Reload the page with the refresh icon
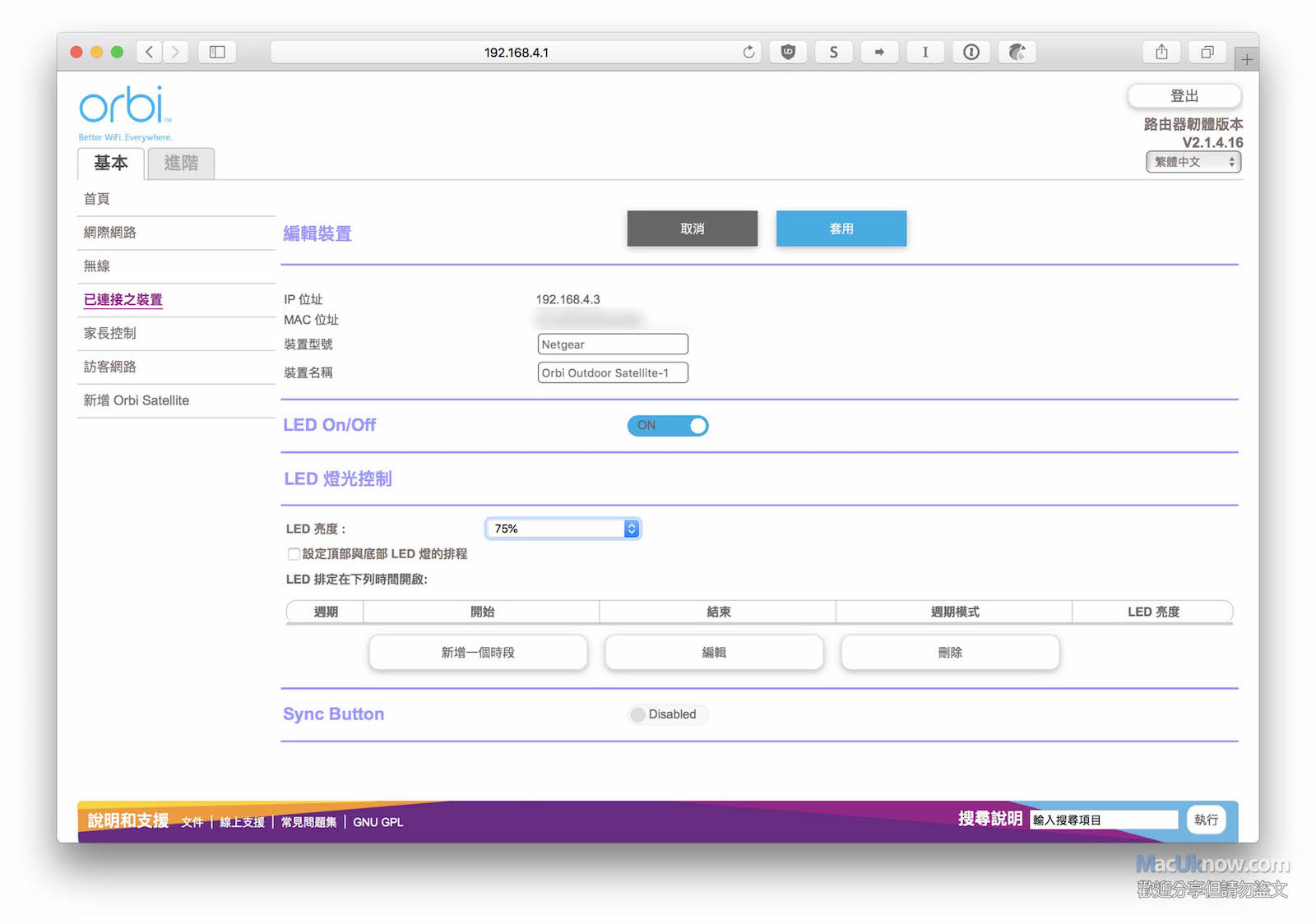This screenshot has height=924, width=1316. (x=748, y=52)
